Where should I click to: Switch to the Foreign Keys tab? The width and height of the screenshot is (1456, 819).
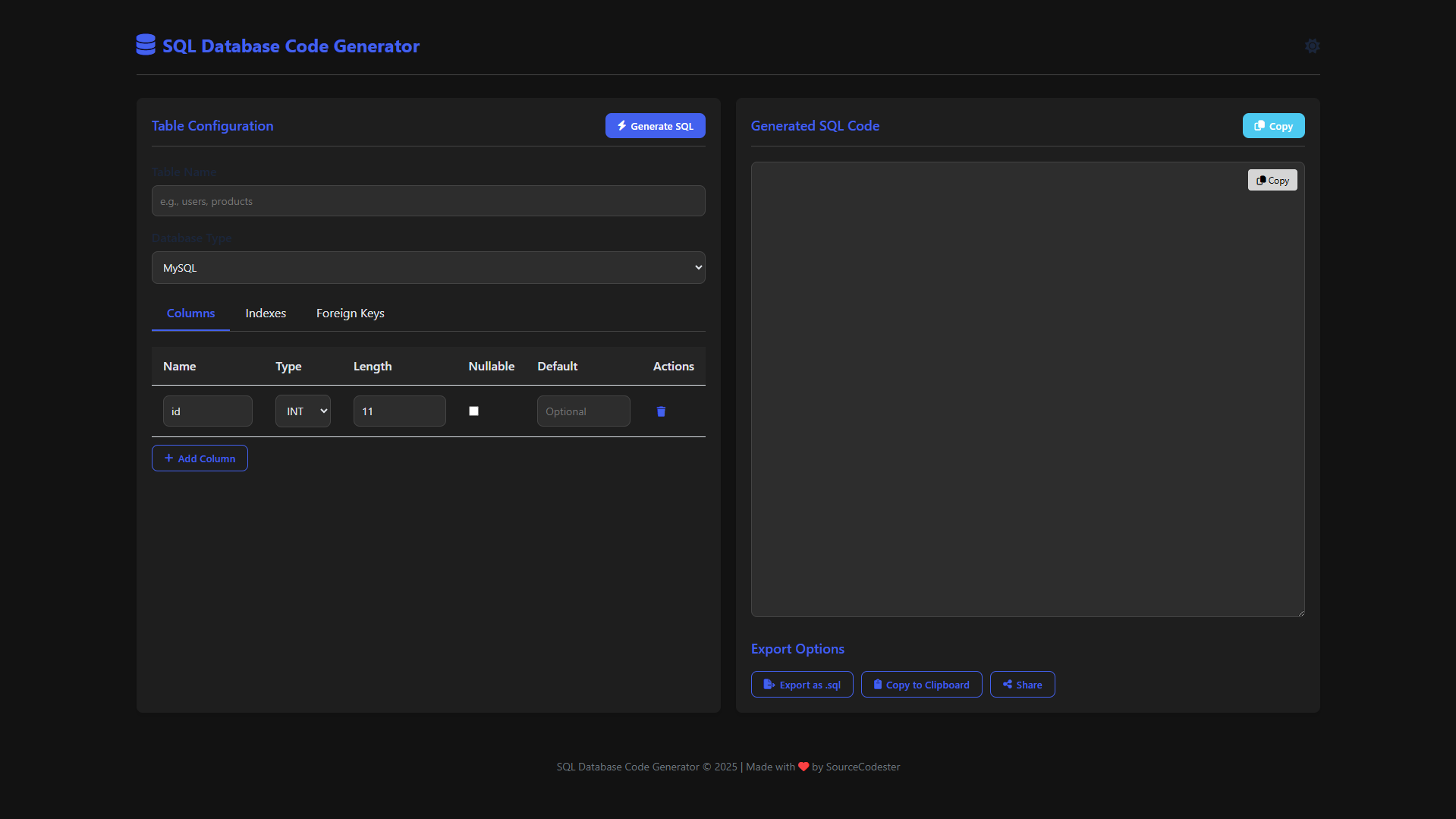[350, 313]
